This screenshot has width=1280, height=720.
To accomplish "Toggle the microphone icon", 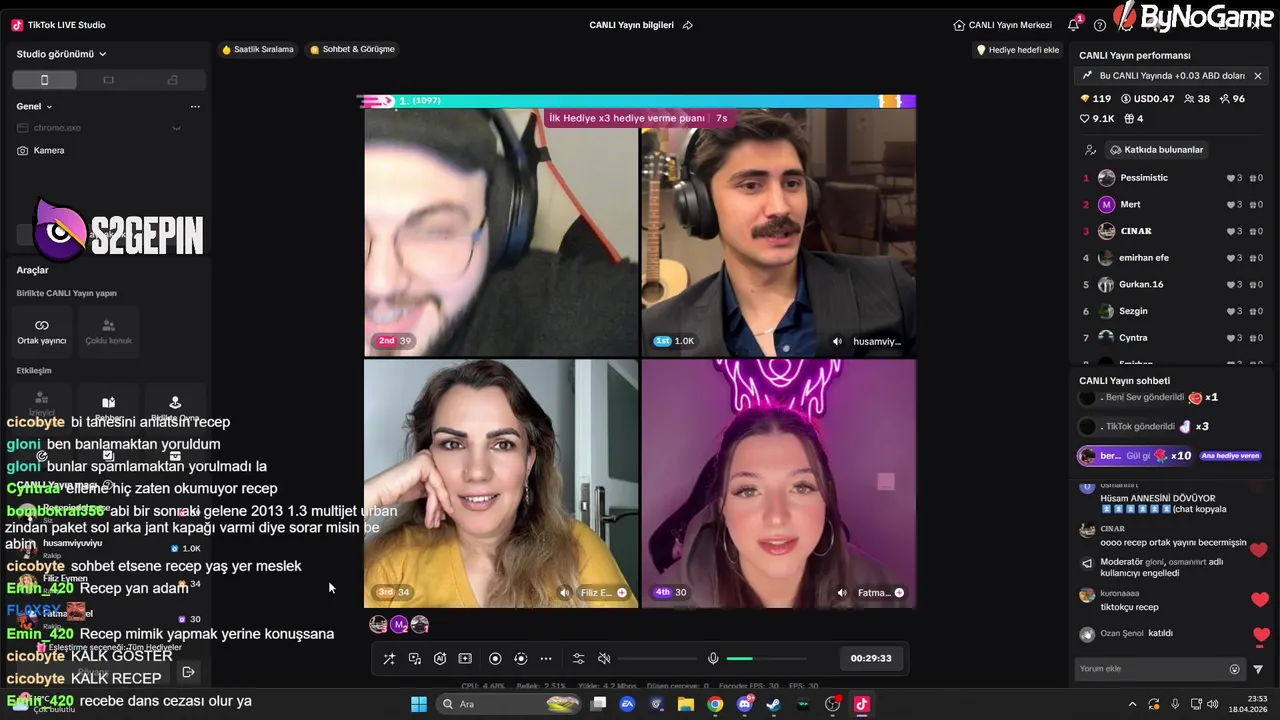I will (x=713, y=659).
